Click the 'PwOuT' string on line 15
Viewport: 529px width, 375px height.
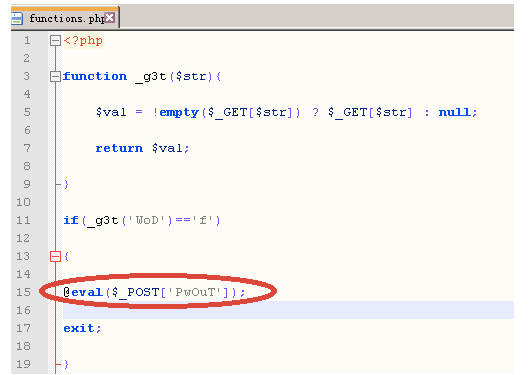(195, 292)
